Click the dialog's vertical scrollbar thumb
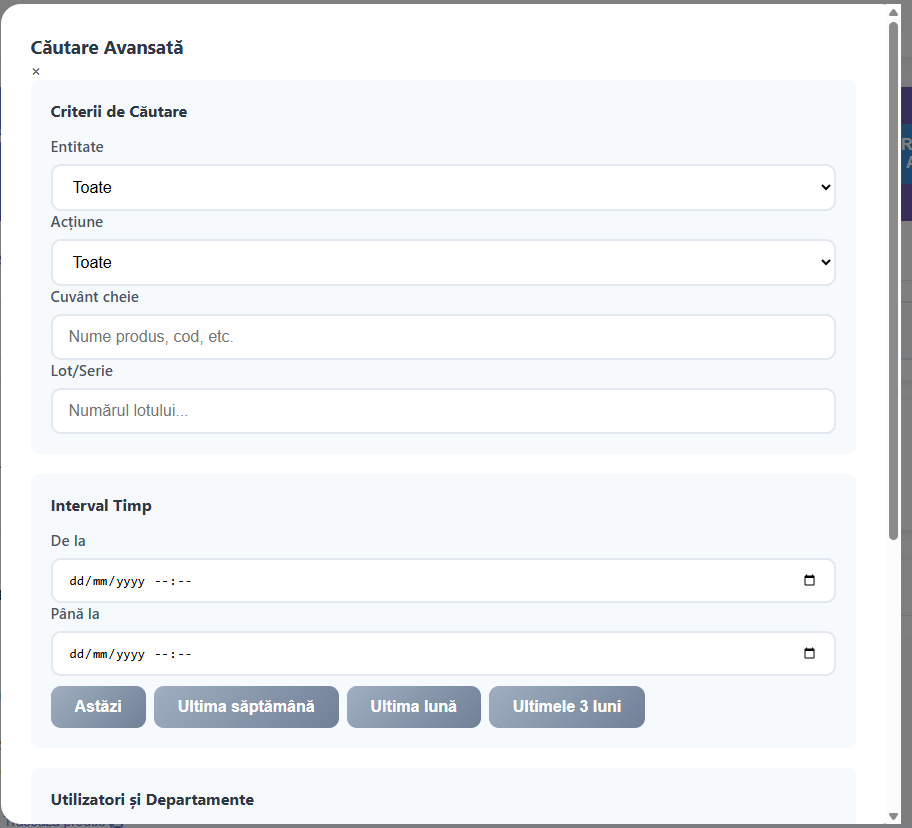This screenshot has height=828, width=912. point(893,280)
